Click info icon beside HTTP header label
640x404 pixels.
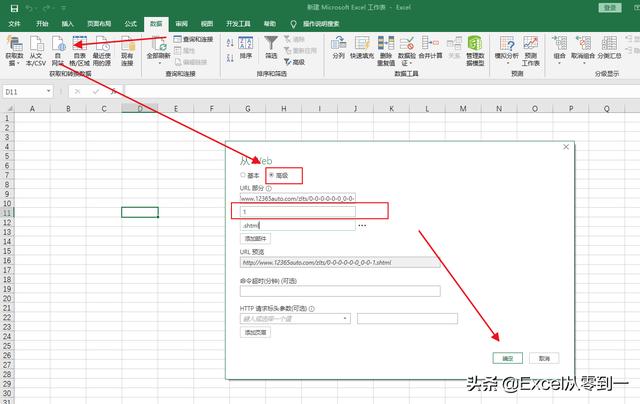[311, 309]
